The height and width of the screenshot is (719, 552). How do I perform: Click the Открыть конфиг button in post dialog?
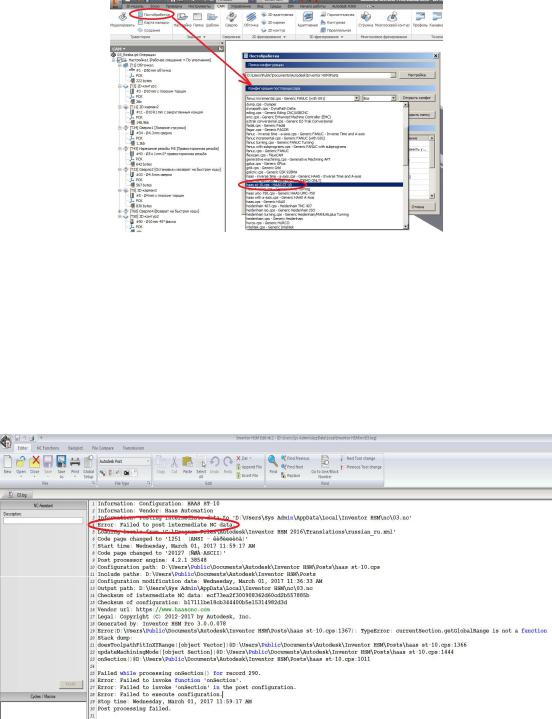click(416, 98)
